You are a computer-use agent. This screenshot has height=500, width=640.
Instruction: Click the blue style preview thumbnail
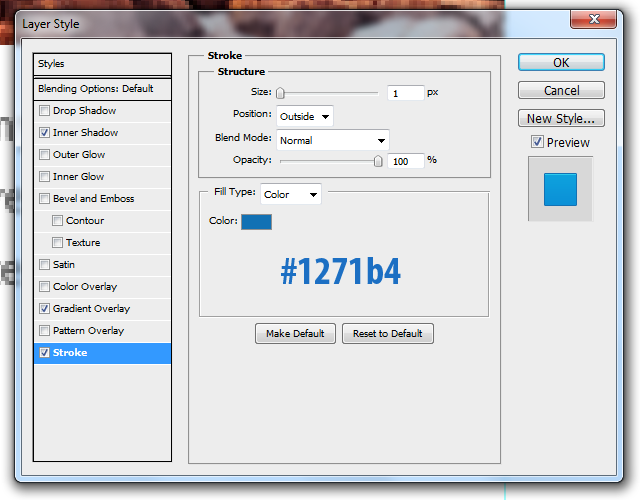(x=560, y=189)
